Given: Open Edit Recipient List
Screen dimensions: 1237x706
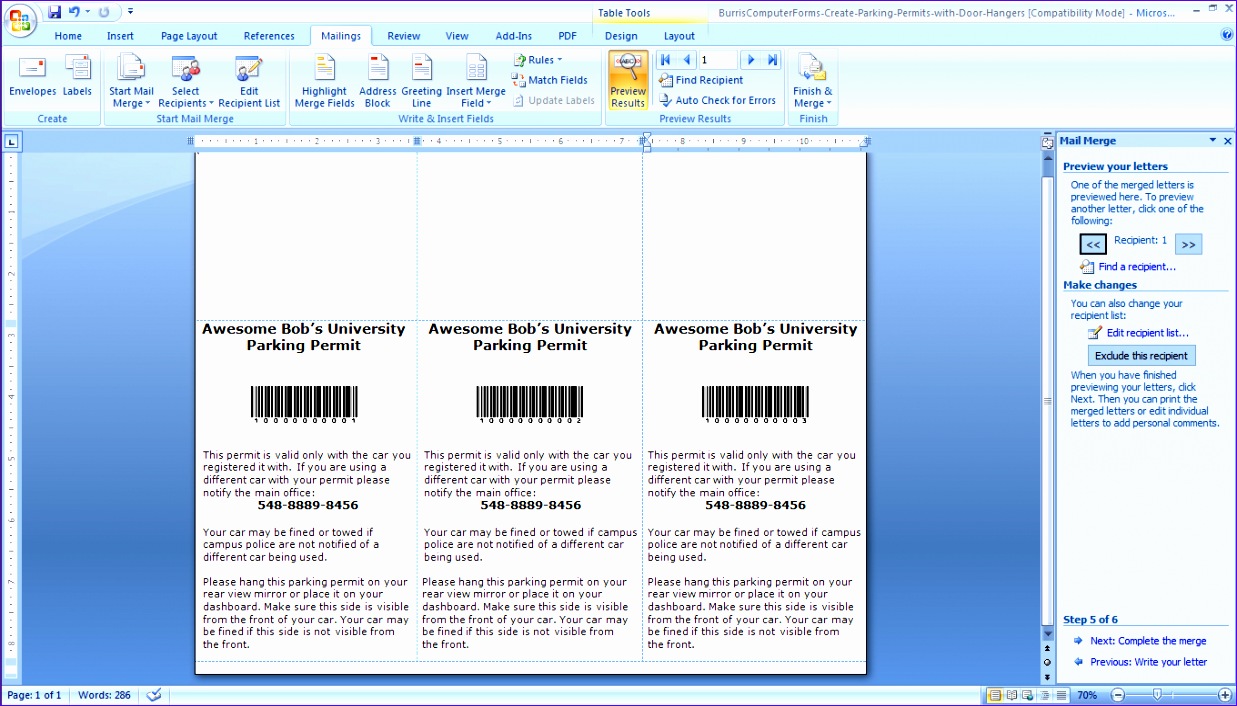Looking at the screenshot, I should (249, 82).
